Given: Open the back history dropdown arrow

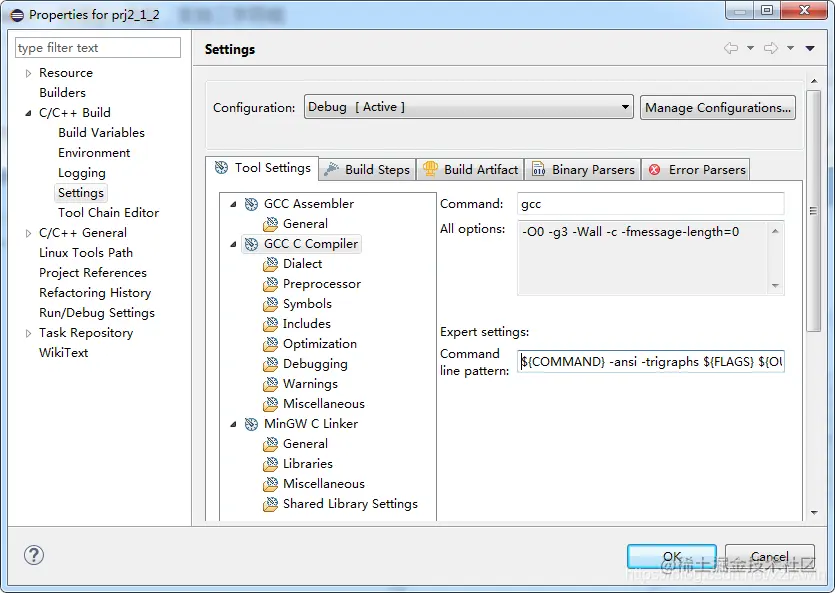Looking at the screenshot, I should click(x=750, y=48).
